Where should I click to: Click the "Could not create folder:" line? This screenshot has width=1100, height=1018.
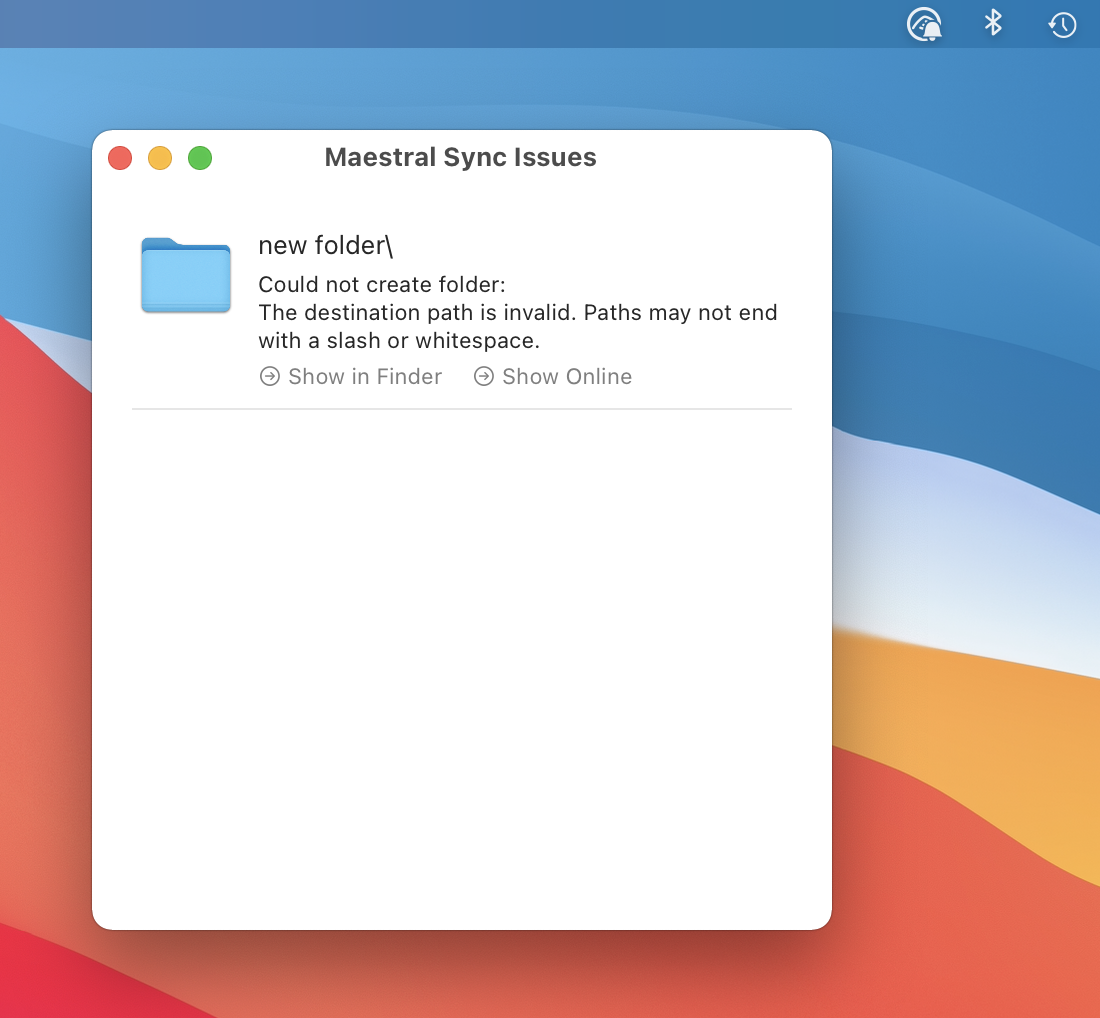tap(382, 284)
